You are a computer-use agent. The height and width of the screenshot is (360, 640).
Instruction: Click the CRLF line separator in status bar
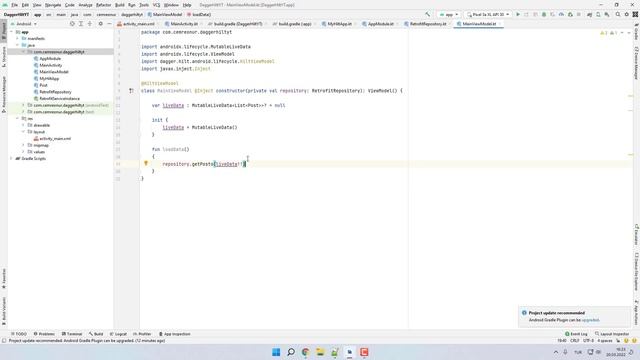574,340
